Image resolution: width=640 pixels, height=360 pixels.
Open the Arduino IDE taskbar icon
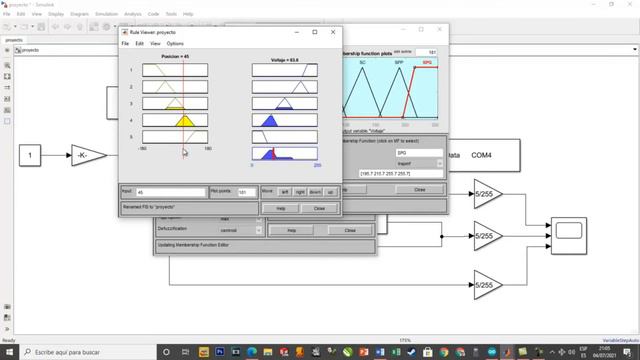tap(491, 352)
